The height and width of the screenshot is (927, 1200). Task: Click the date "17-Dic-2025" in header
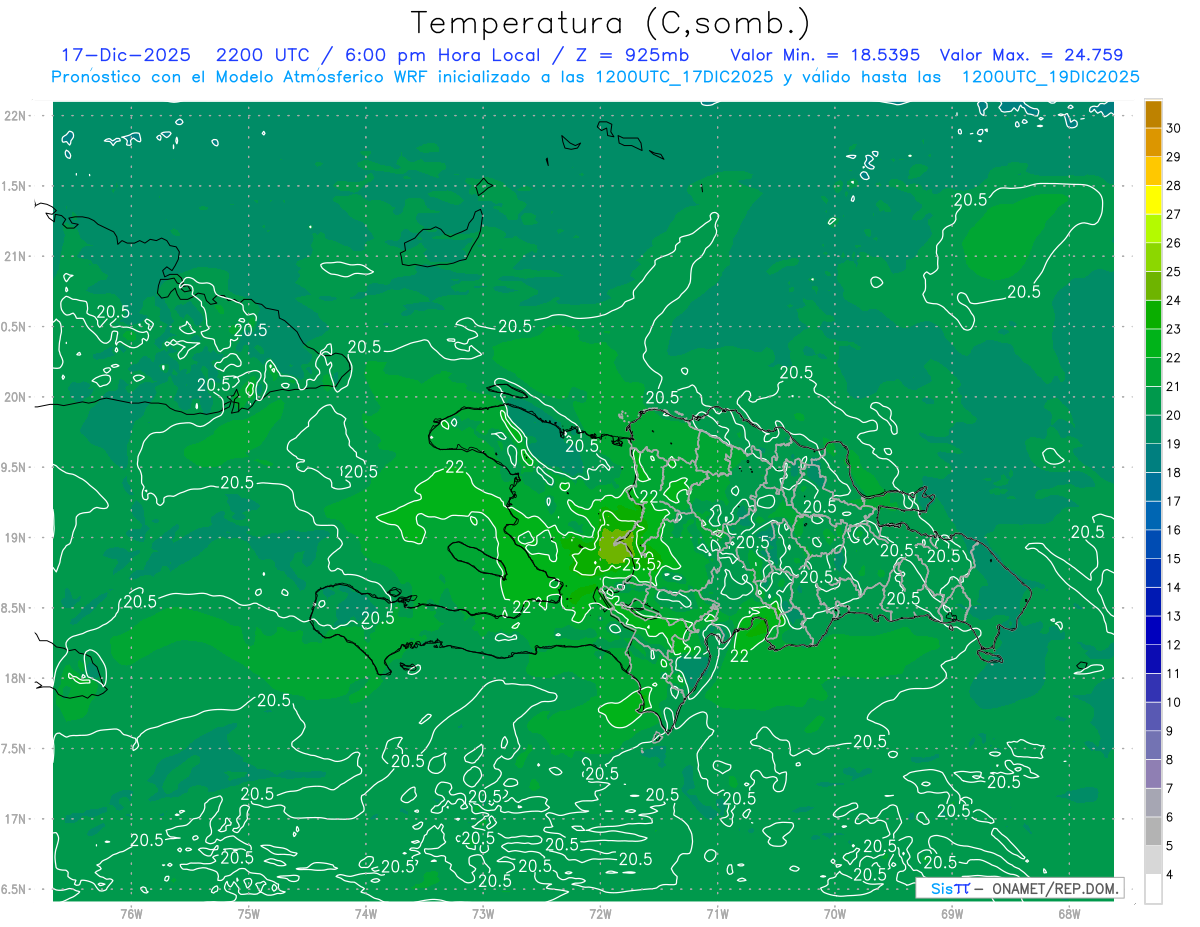pyautogui.click(x=125, y=55)
